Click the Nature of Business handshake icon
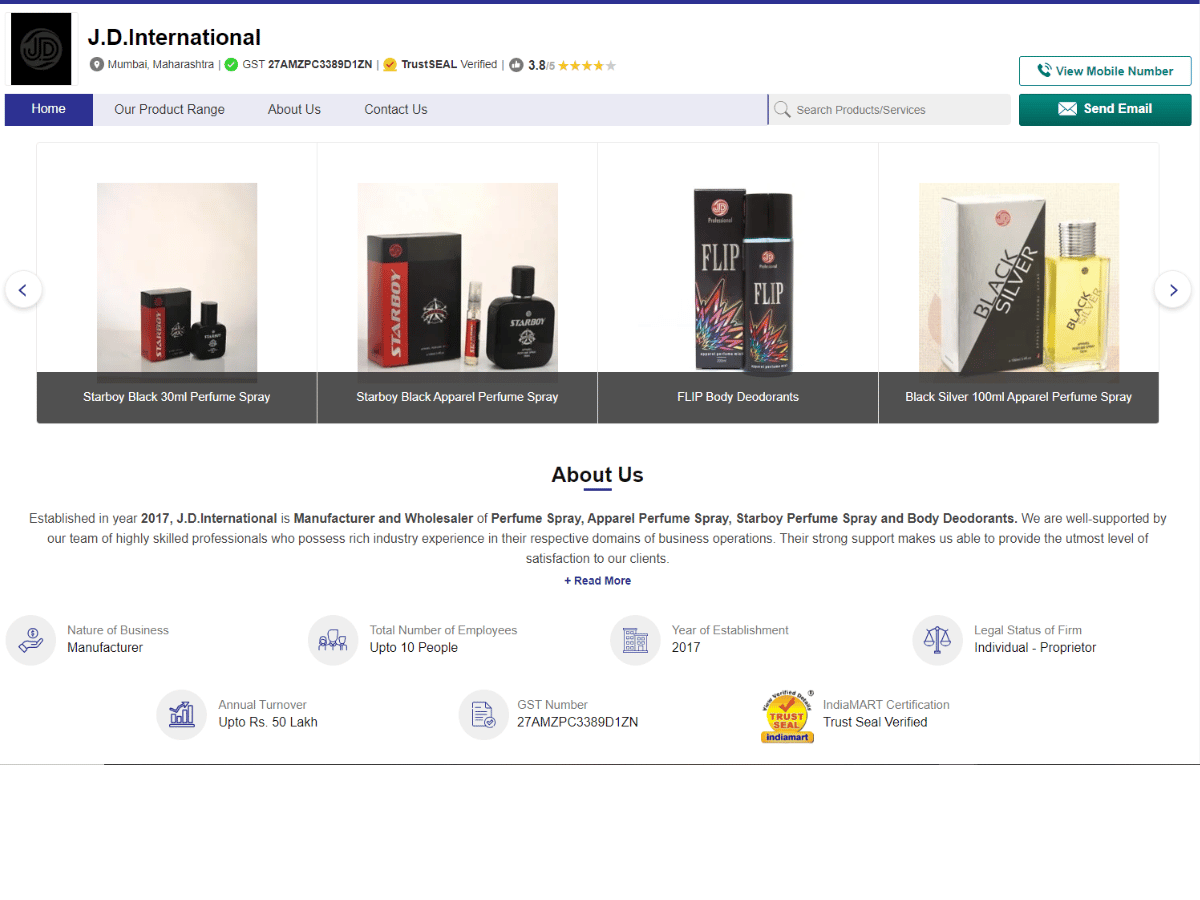The width and height of the screenshot is (1200, 900). tap(31, 640)
